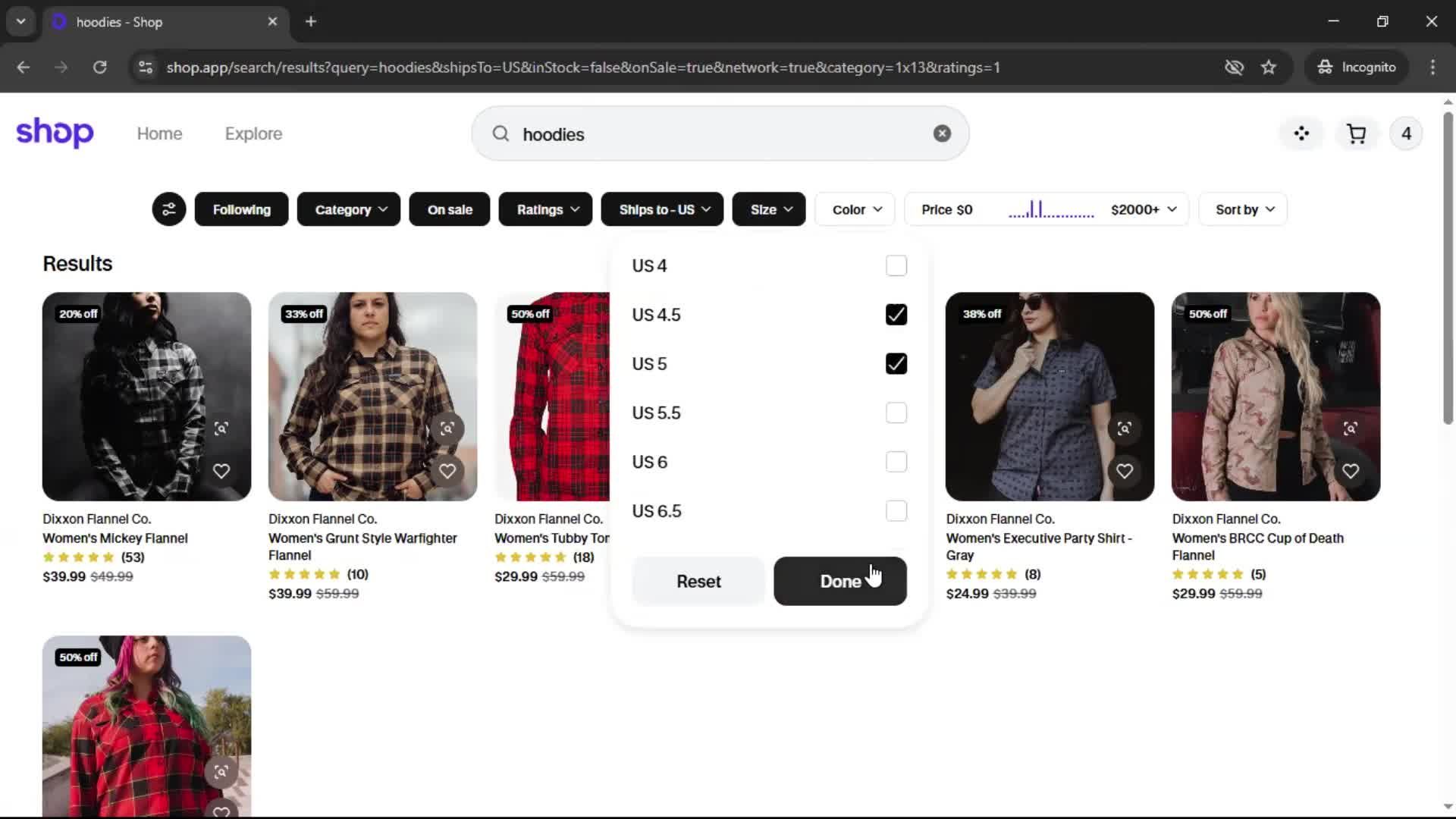This screenshot has width=1456, height=819.
Task: Bookmark this page with the star icon
Action: coord(1269,67)
